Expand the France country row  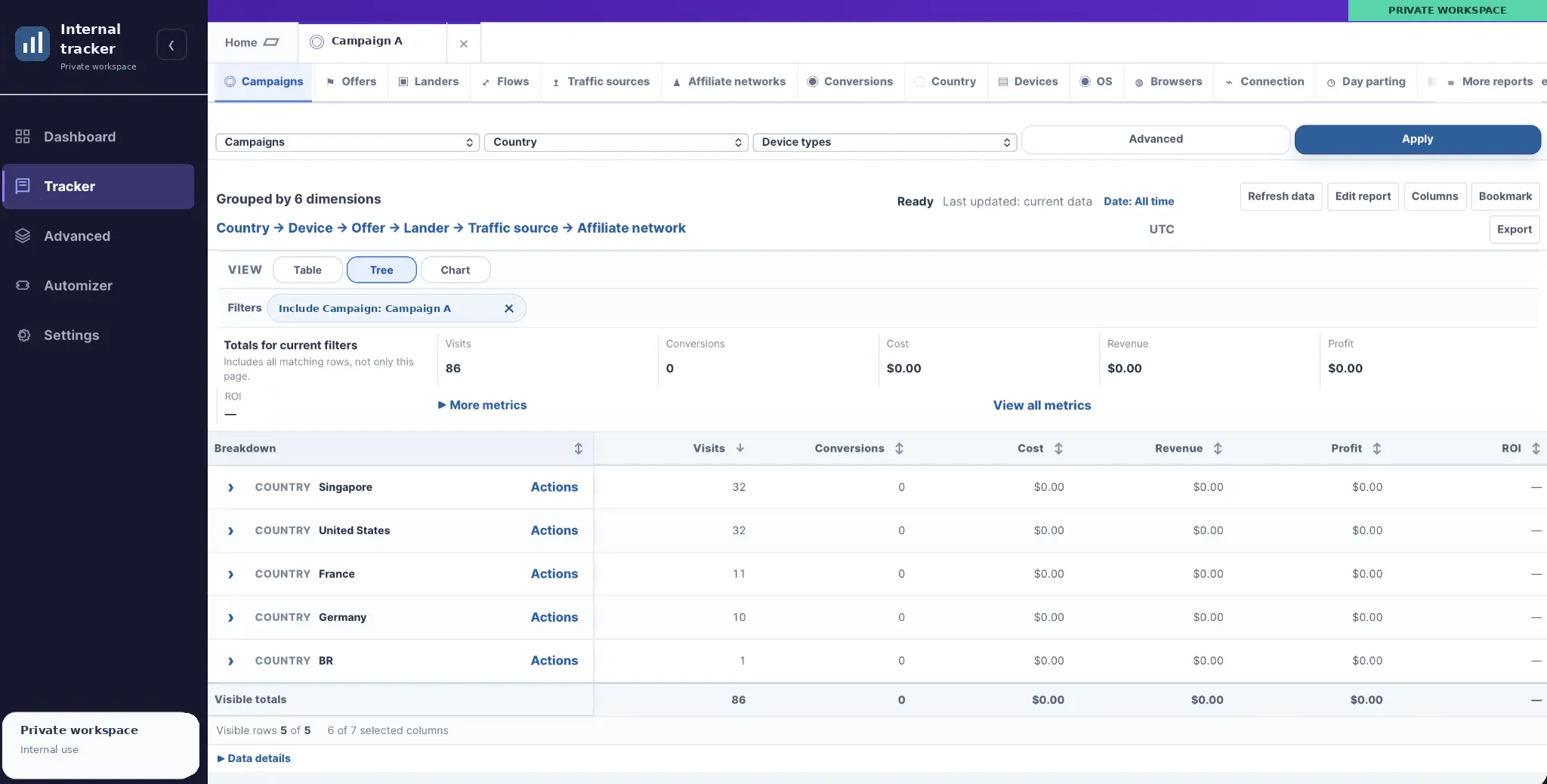[x=230, y=575]
